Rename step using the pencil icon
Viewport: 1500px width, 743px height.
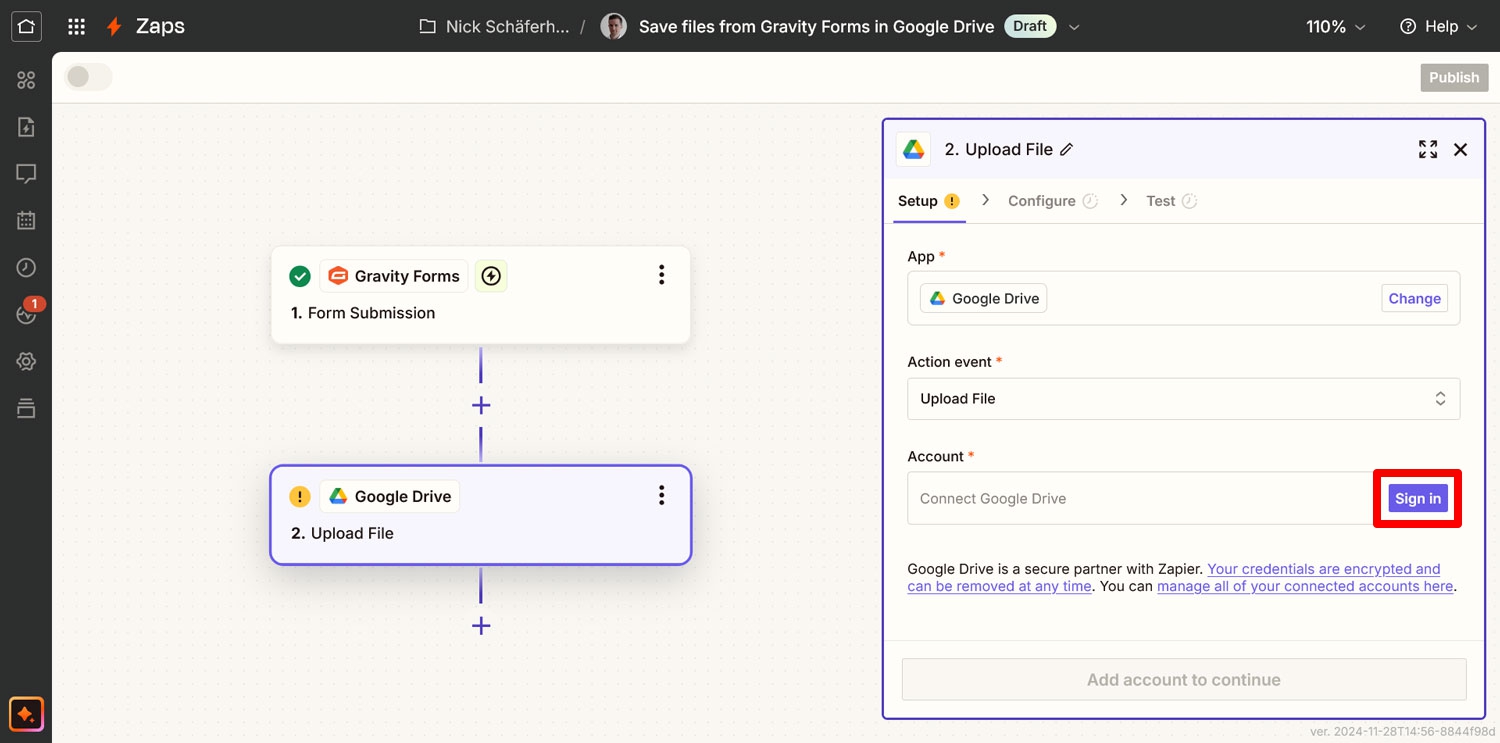pyautogui.click(x=1066, y=149)
